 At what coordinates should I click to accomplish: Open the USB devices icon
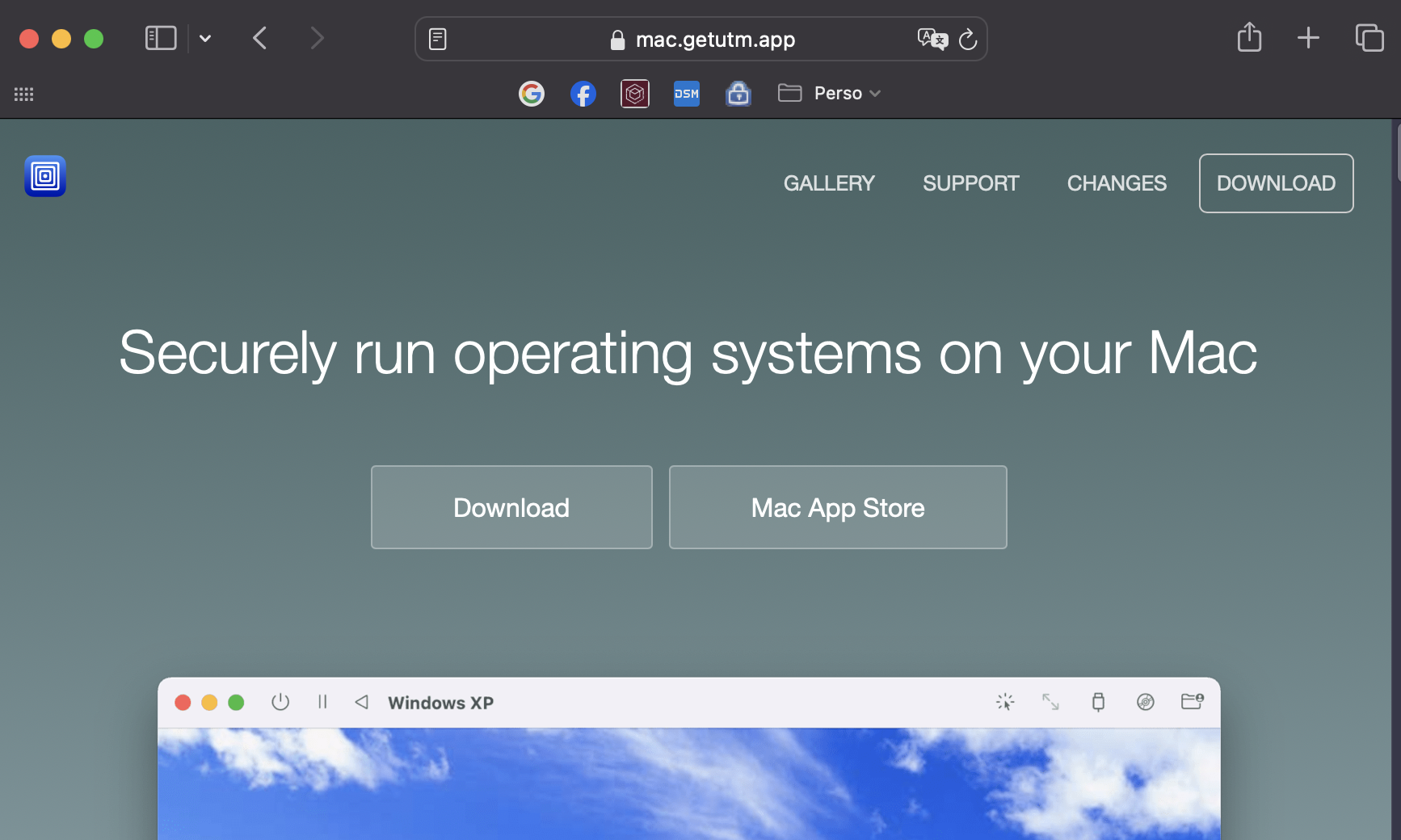[x=1098, y=702]
